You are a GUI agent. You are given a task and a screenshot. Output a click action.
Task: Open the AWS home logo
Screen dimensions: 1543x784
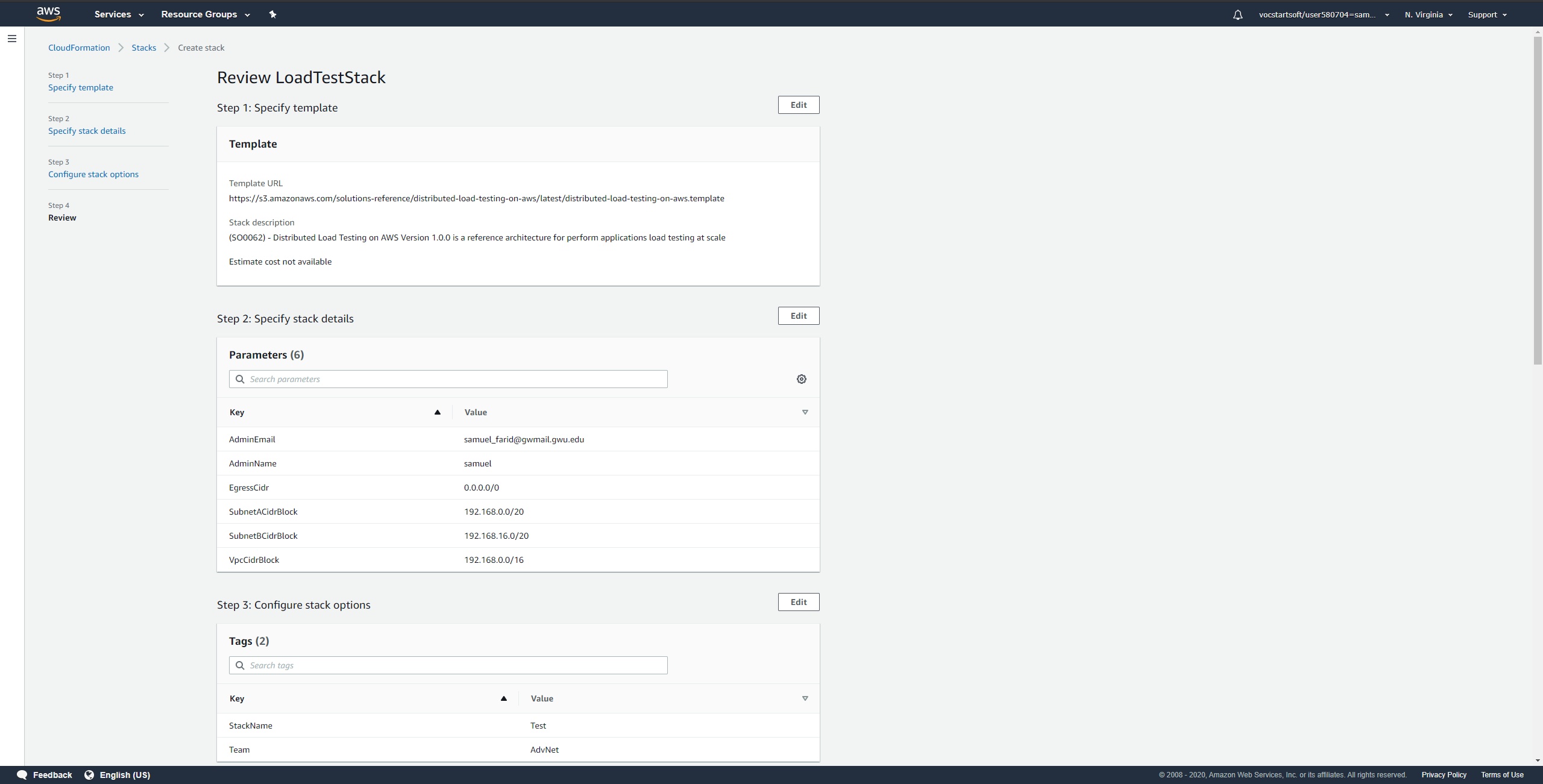click(x=48, y=14)
